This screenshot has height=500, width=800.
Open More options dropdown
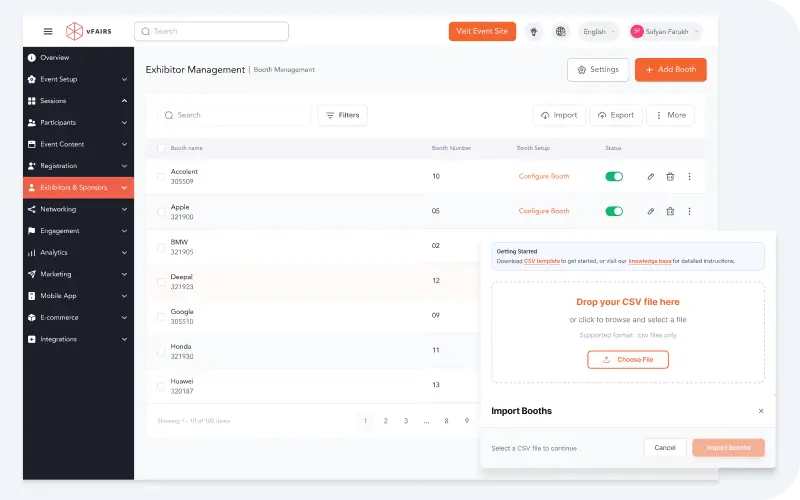670,115
